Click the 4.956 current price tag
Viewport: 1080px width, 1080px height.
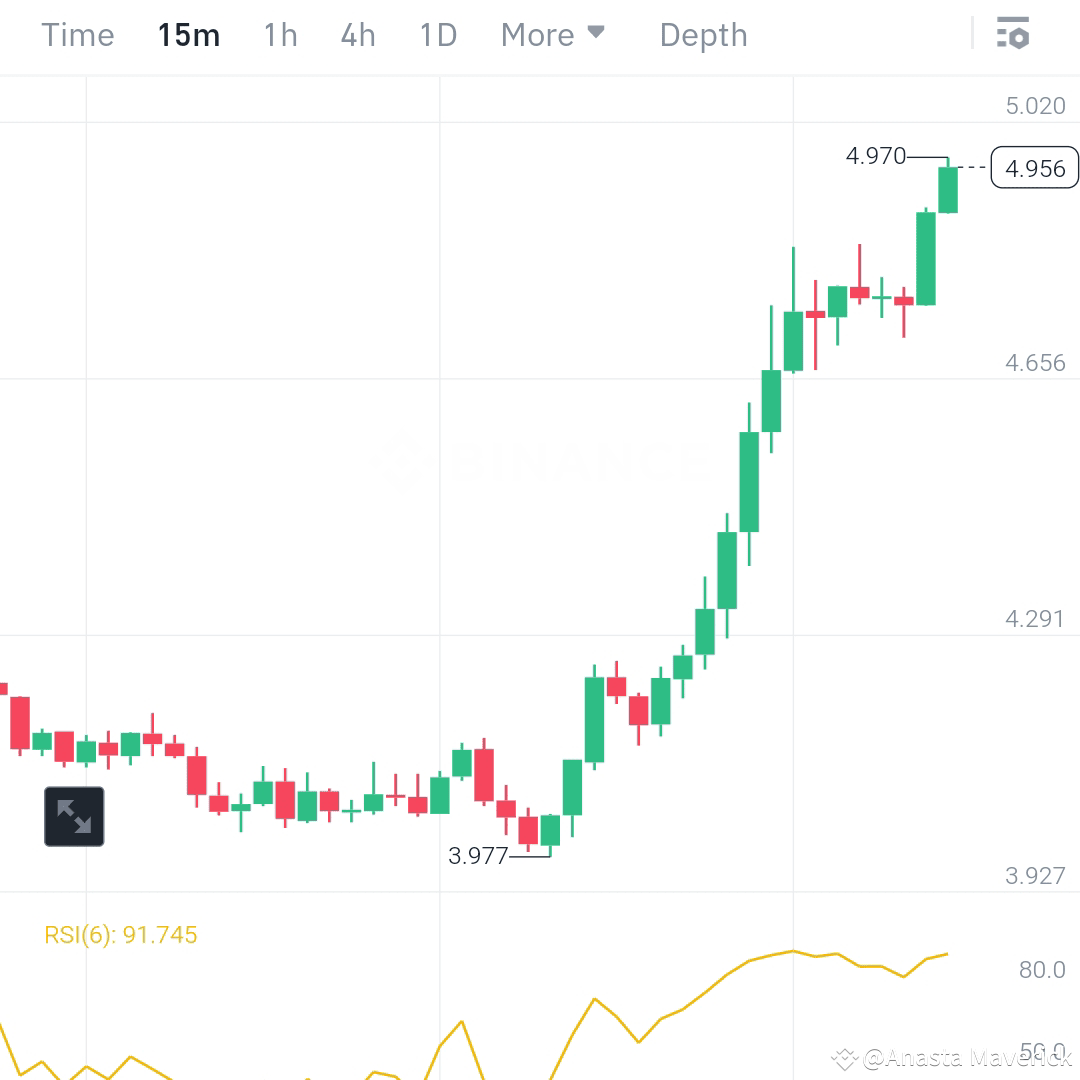pos(1034,168)
